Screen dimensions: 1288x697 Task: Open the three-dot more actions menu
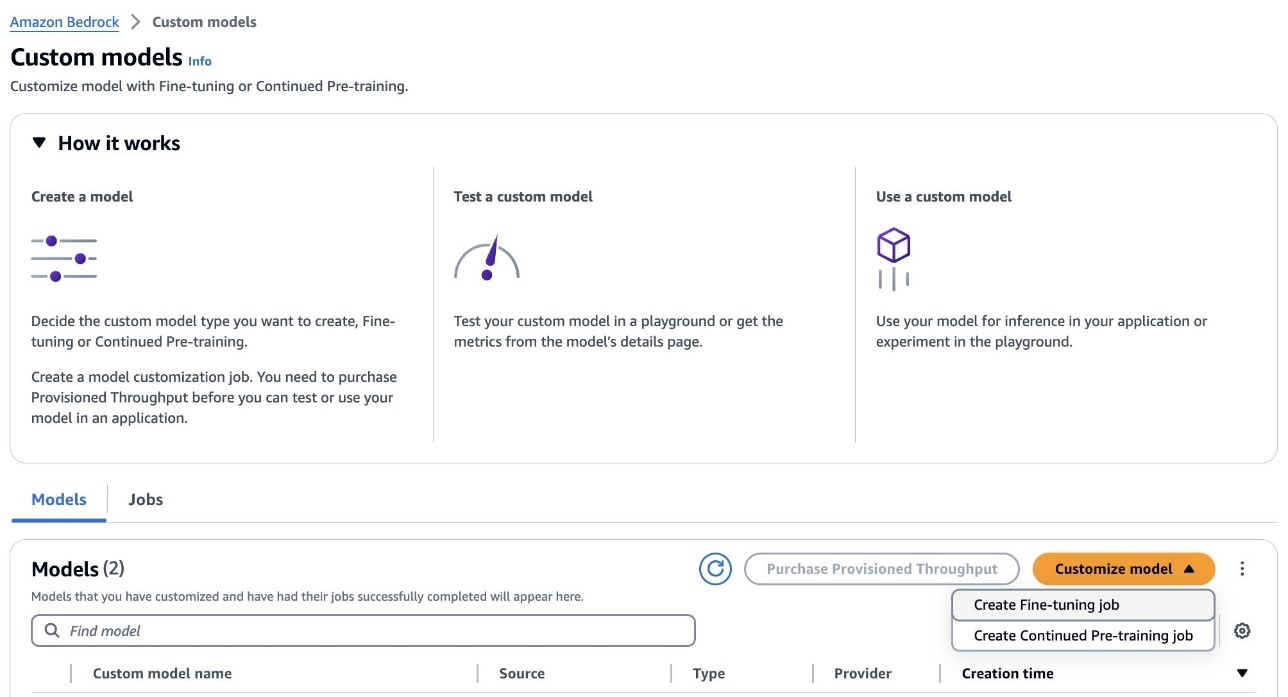click(x=1242, y=569)
